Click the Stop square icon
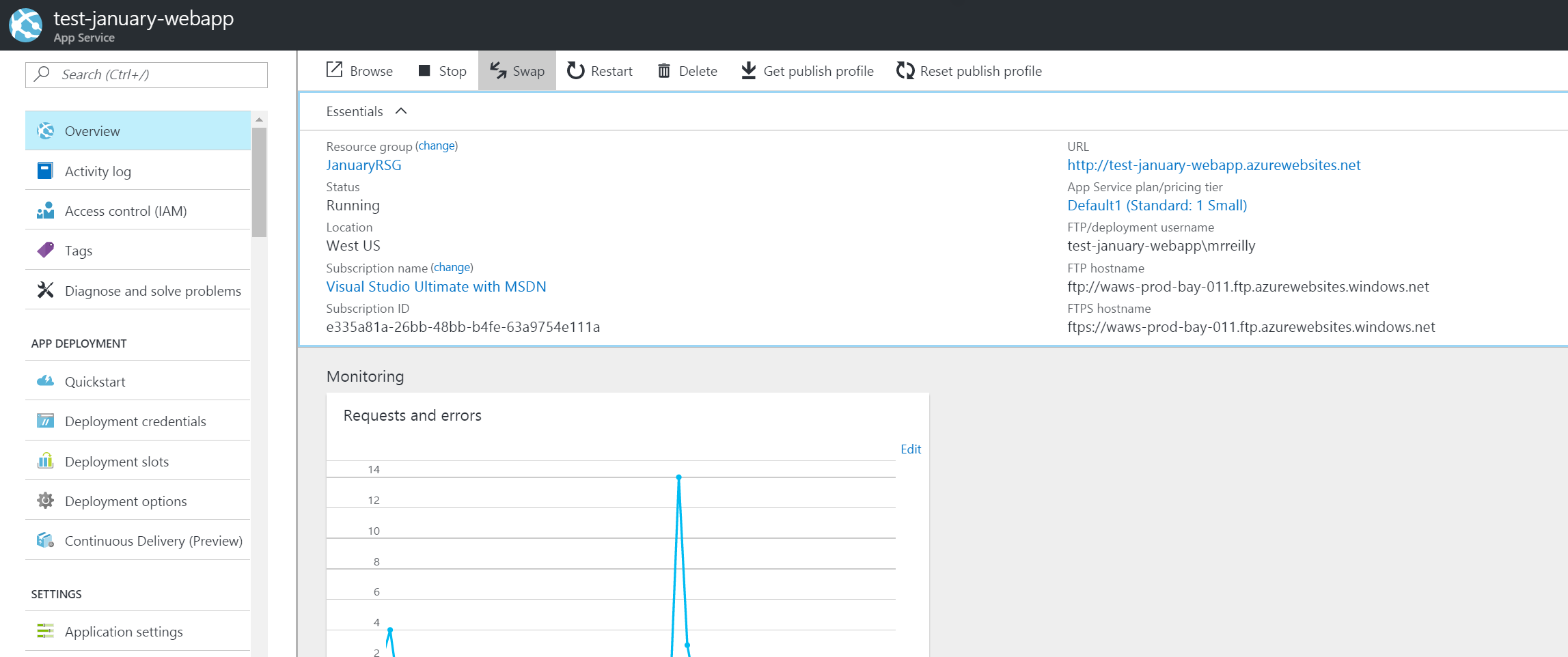The width and height of the screenshot is (1568, 657). [x=424, y=70]
